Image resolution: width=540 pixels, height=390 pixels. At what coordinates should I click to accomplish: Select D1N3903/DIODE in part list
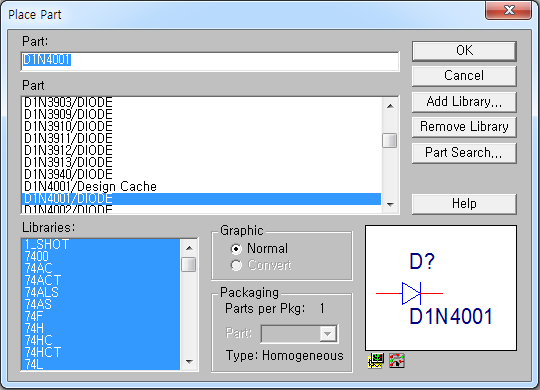202,102
